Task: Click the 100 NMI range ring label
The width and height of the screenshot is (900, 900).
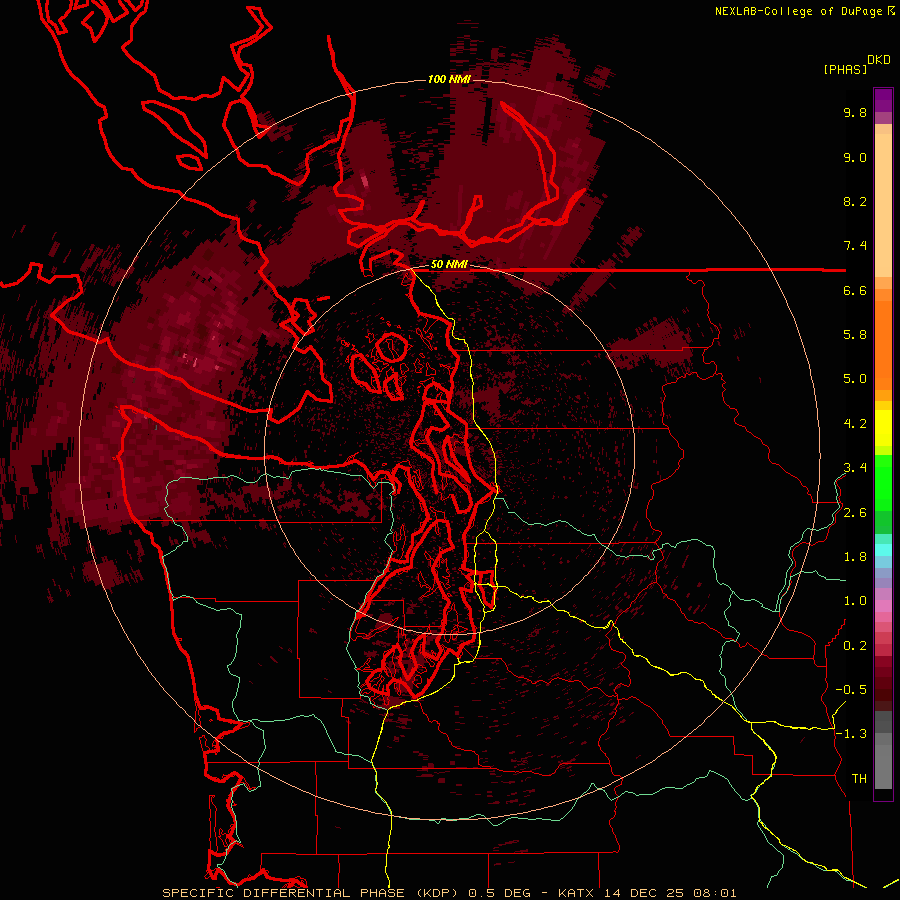Action: click(449, 79)
